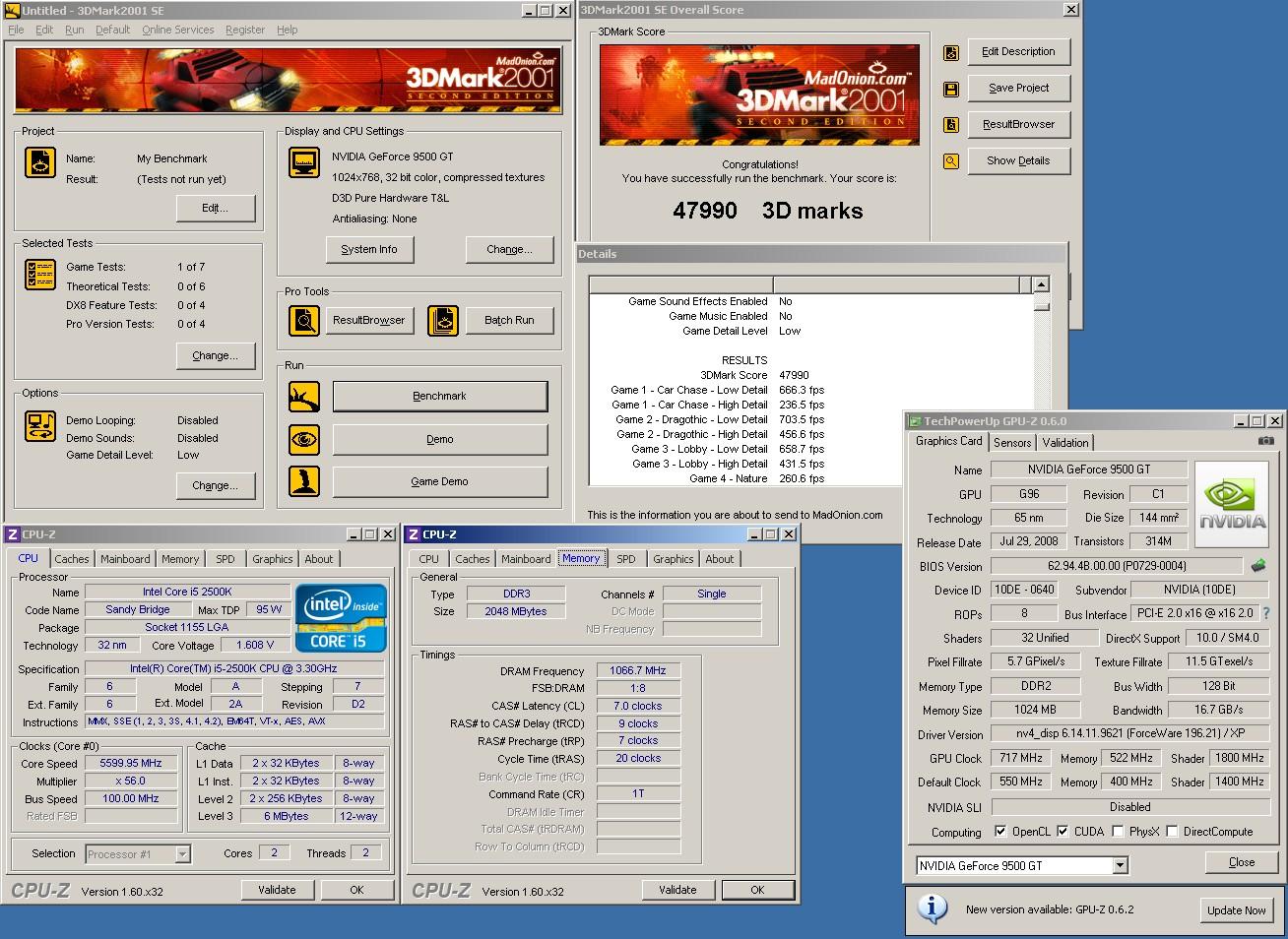Image resolution: width=1288 pixels, height=939 pixels.
Task: Click the Update Now button in GPU-Z
Action: 1237,910
